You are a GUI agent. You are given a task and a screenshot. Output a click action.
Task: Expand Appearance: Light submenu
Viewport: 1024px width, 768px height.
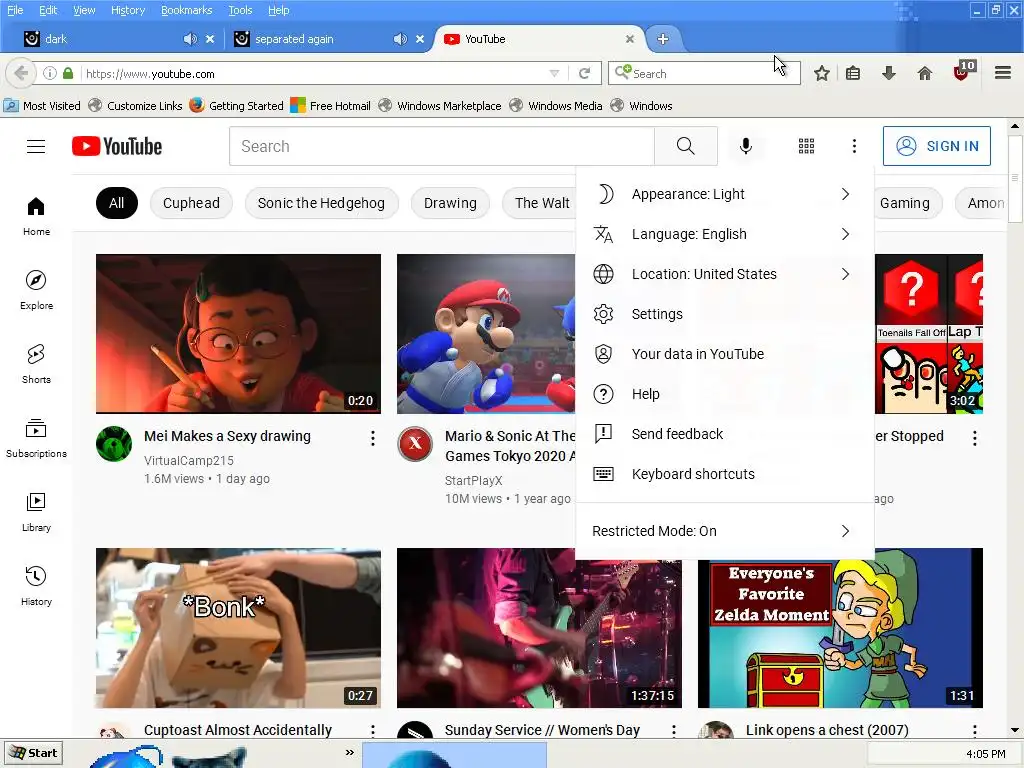point(724,194)
